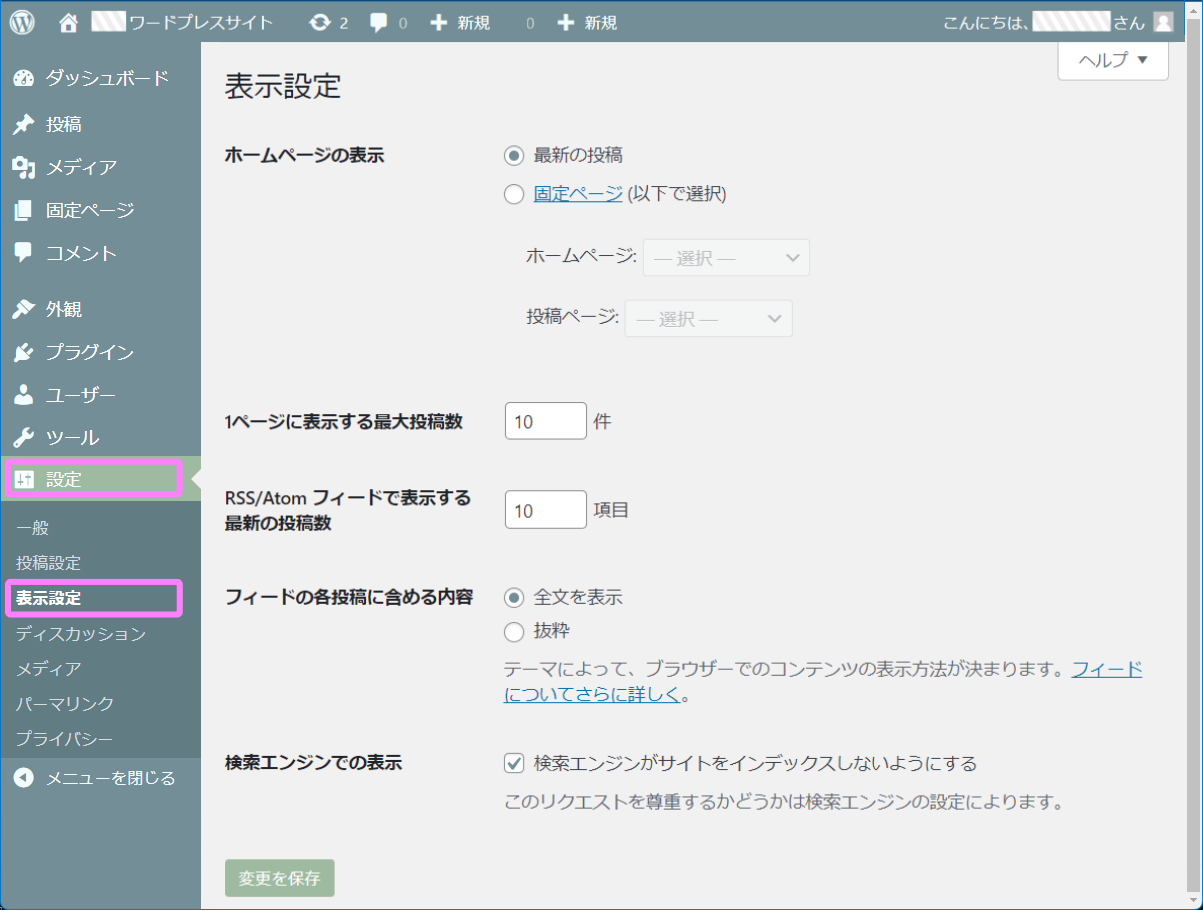
Task: Select the 抜粋 radio button
Action: [513, 631]
